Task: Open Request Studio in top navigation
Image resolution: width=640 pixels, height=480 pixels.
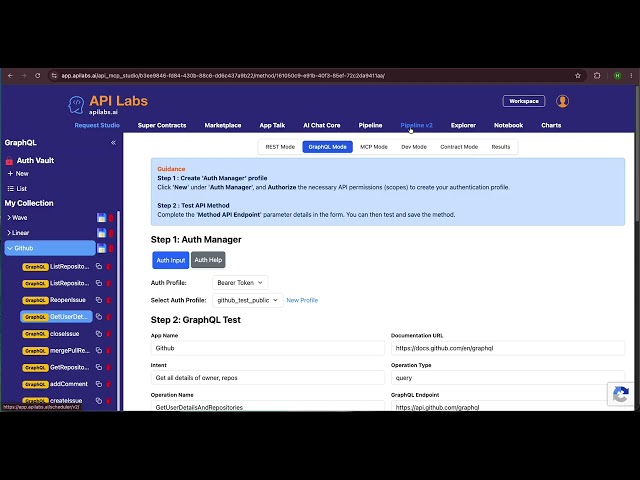Action: [x=97, y=125]
